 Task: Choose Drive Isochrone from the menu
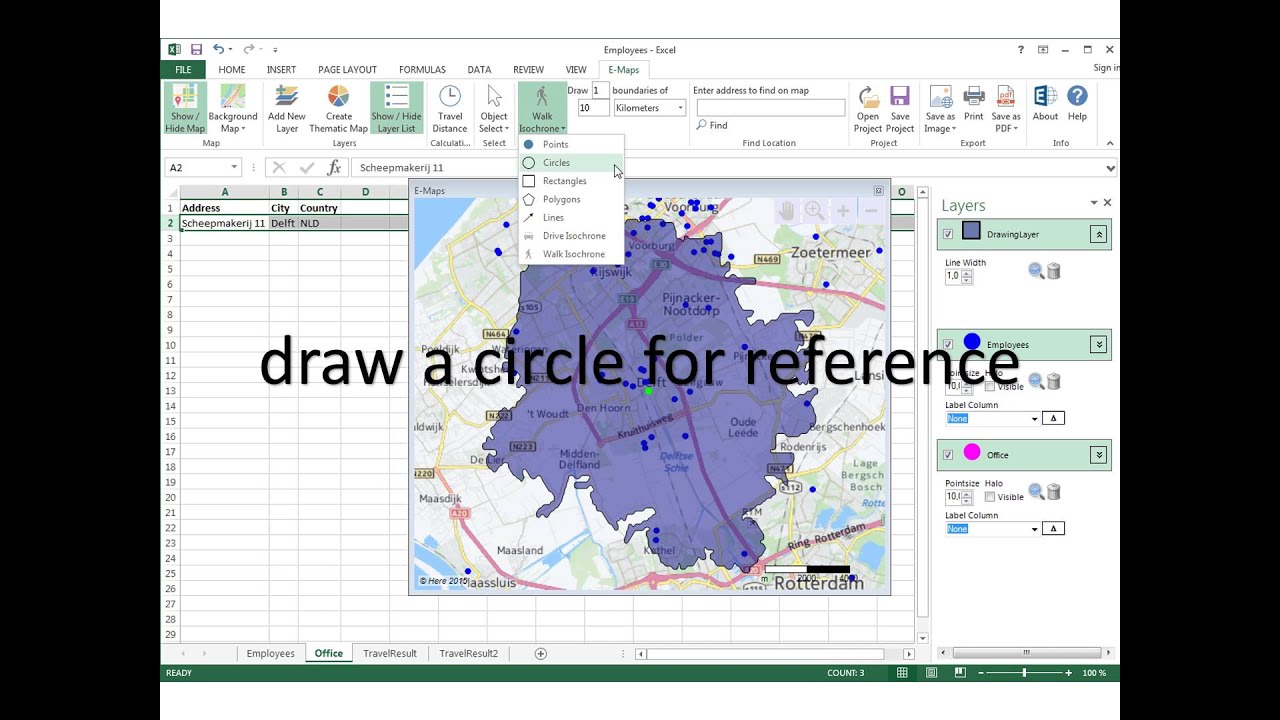(570, 236)
